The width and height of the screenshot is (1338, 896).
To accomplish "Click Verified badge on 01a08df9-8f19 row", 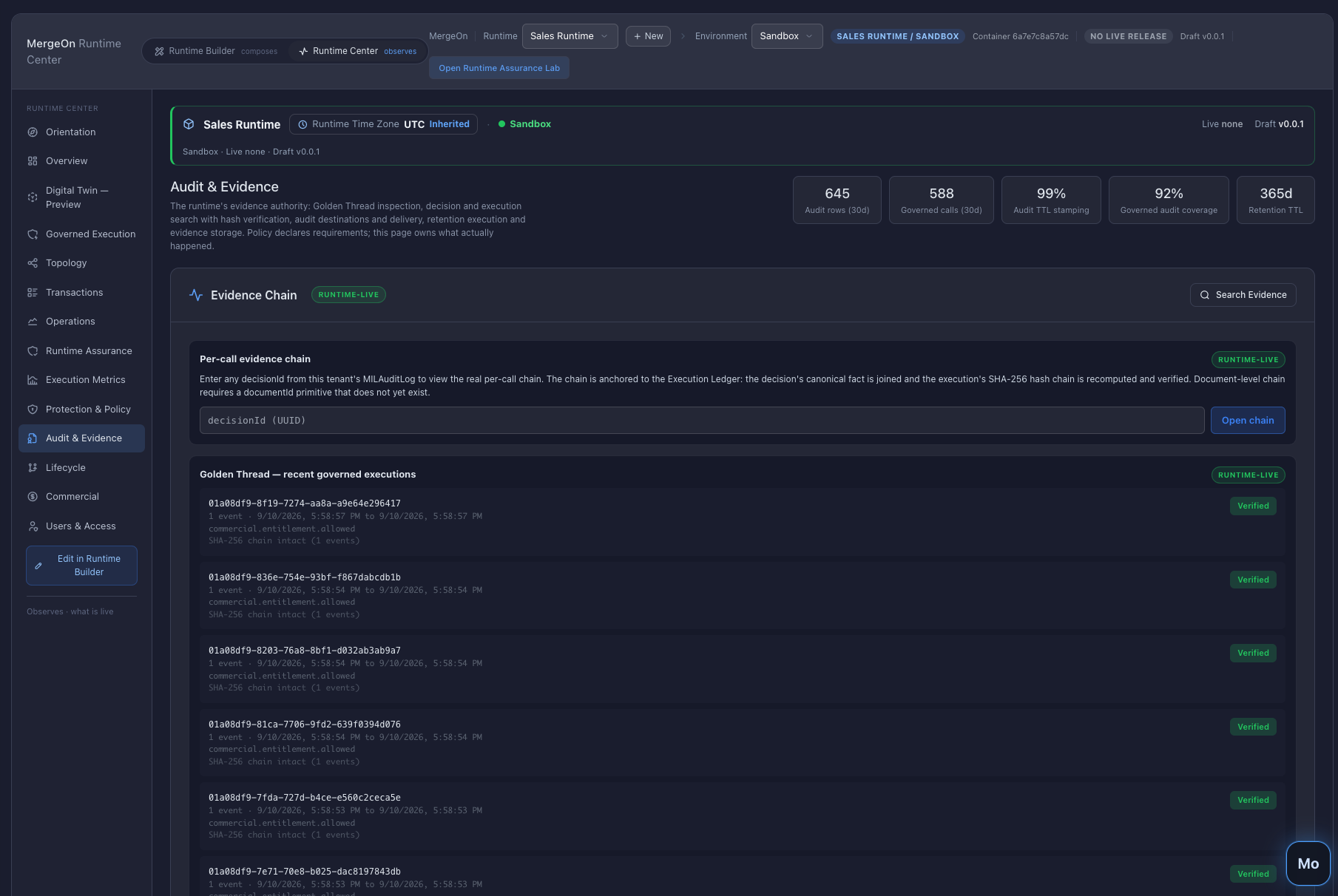I will pos(1253,506).
